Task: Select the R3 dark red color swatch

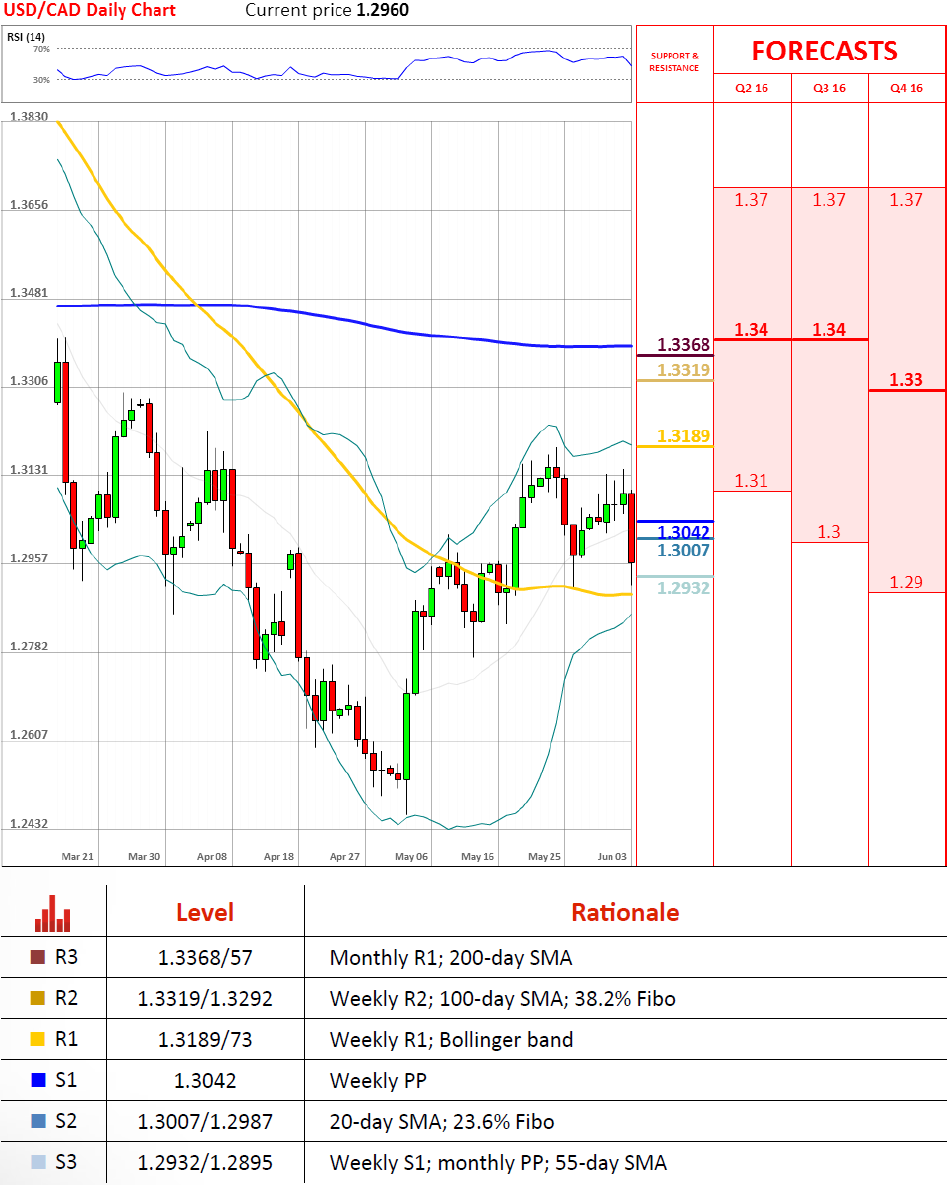Action: coord(38,957)
